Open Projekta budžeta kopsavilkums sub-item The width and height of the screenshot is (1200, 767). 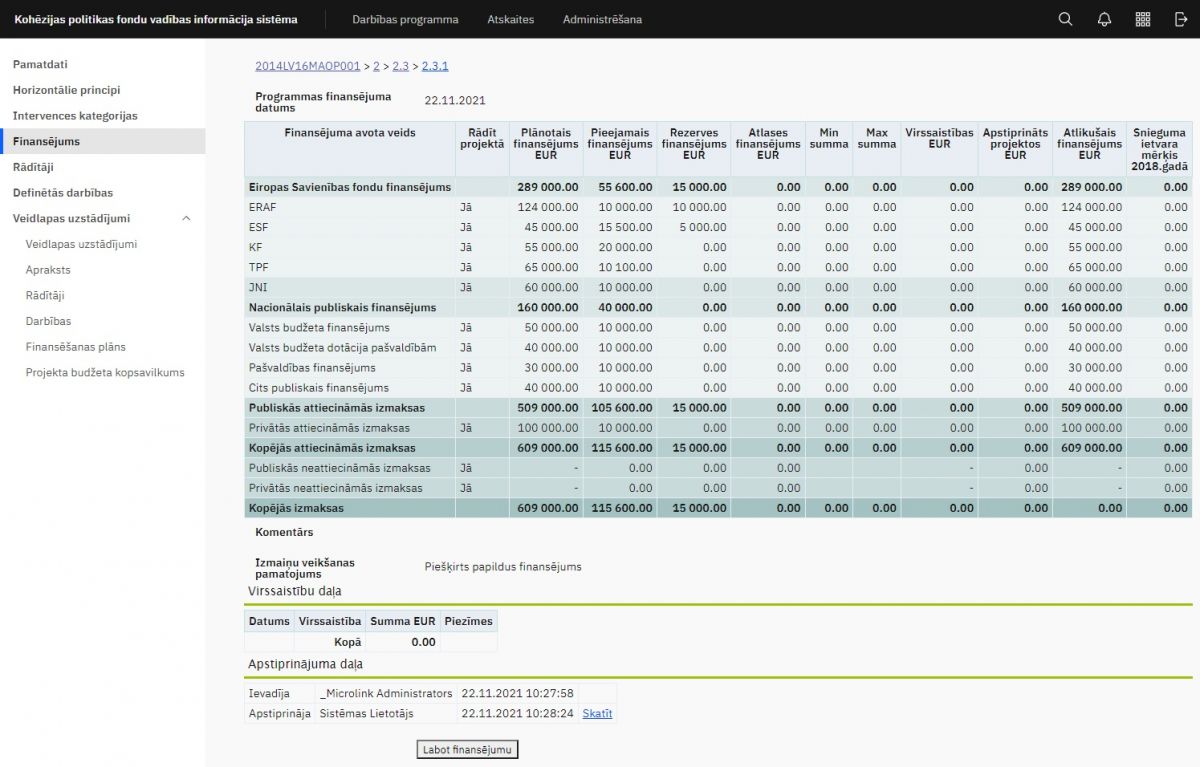[105, 372]
